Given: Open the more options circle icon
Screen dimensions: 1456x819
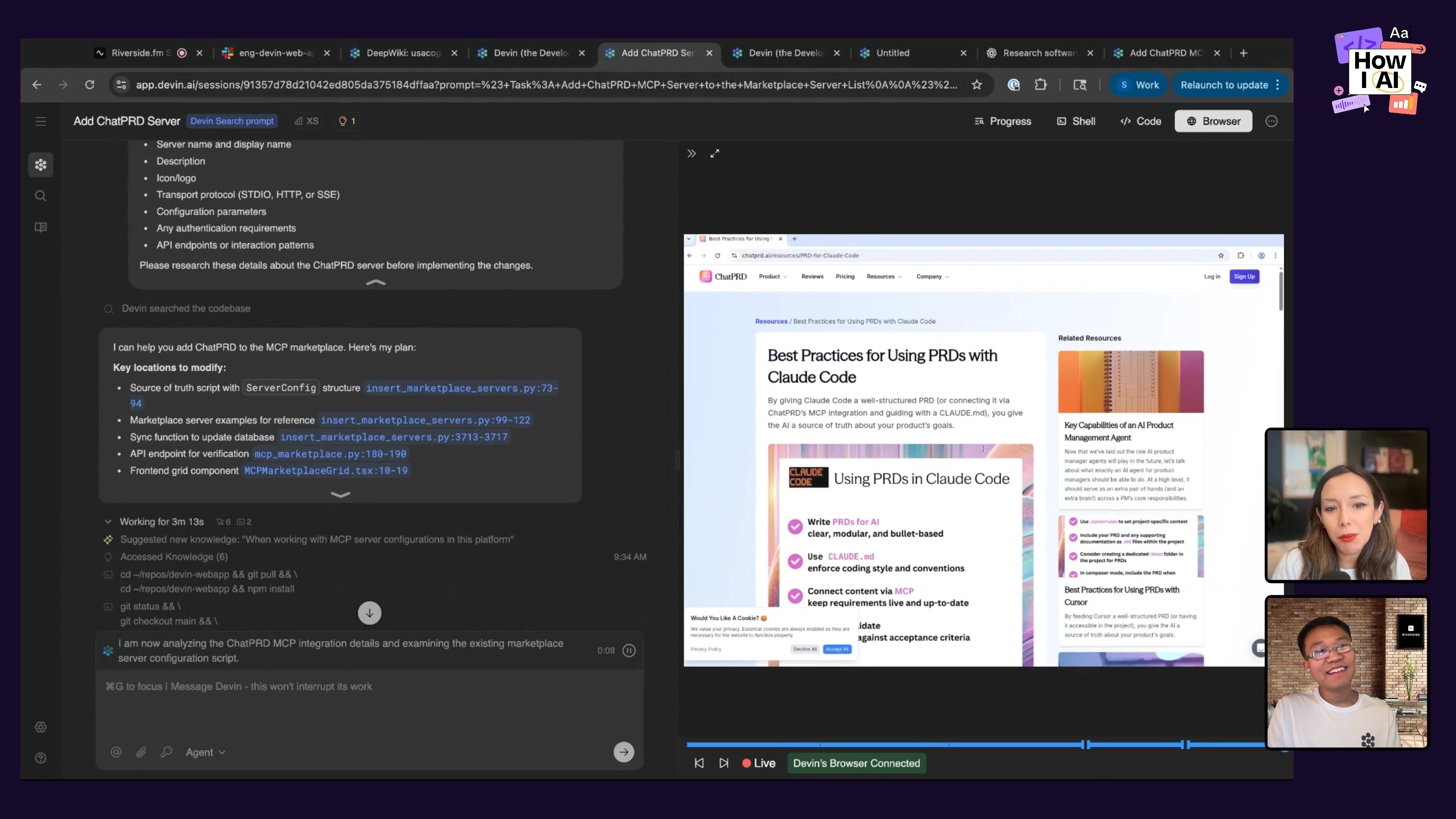Looking at the screenshot, I should 1272,121.
